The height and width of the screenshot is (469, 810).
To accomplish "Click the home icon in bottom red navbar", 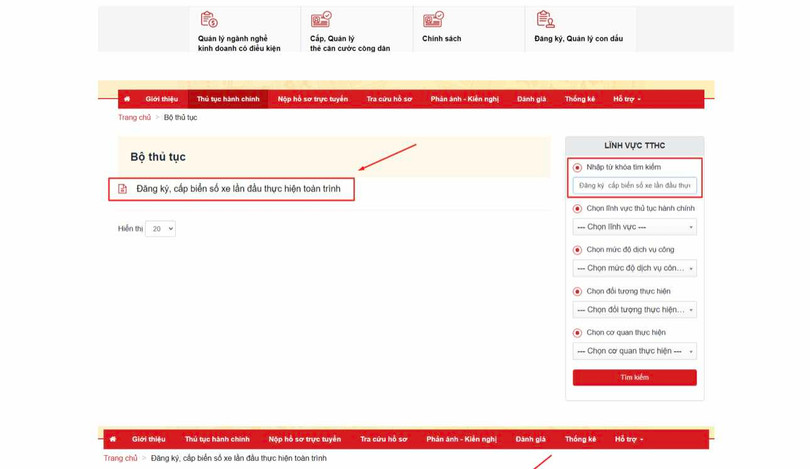I will [113, 439].
